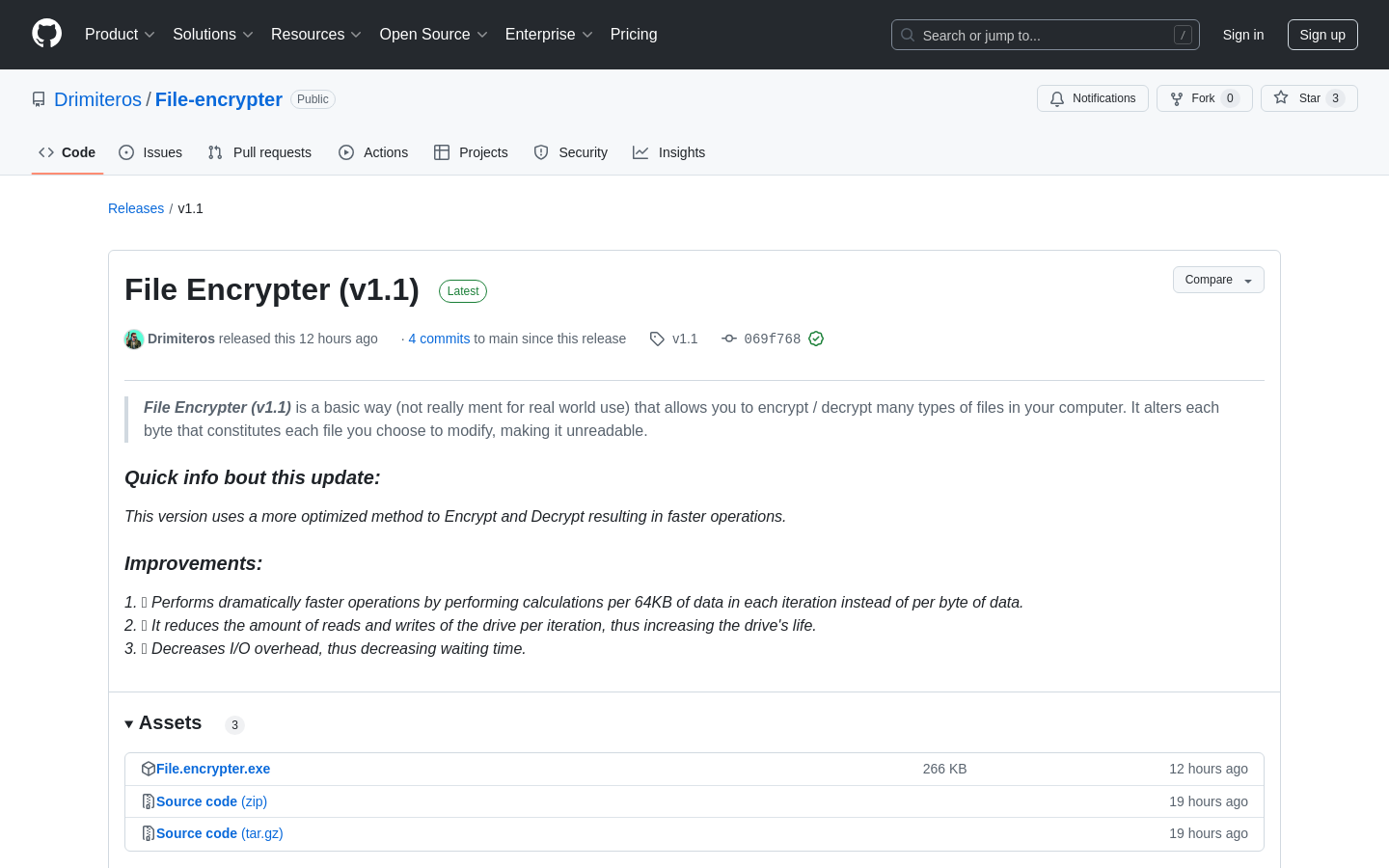Screen dimensions: 1389x868
Task: Click the v1.1 tag icon
Action: (657, 339)
